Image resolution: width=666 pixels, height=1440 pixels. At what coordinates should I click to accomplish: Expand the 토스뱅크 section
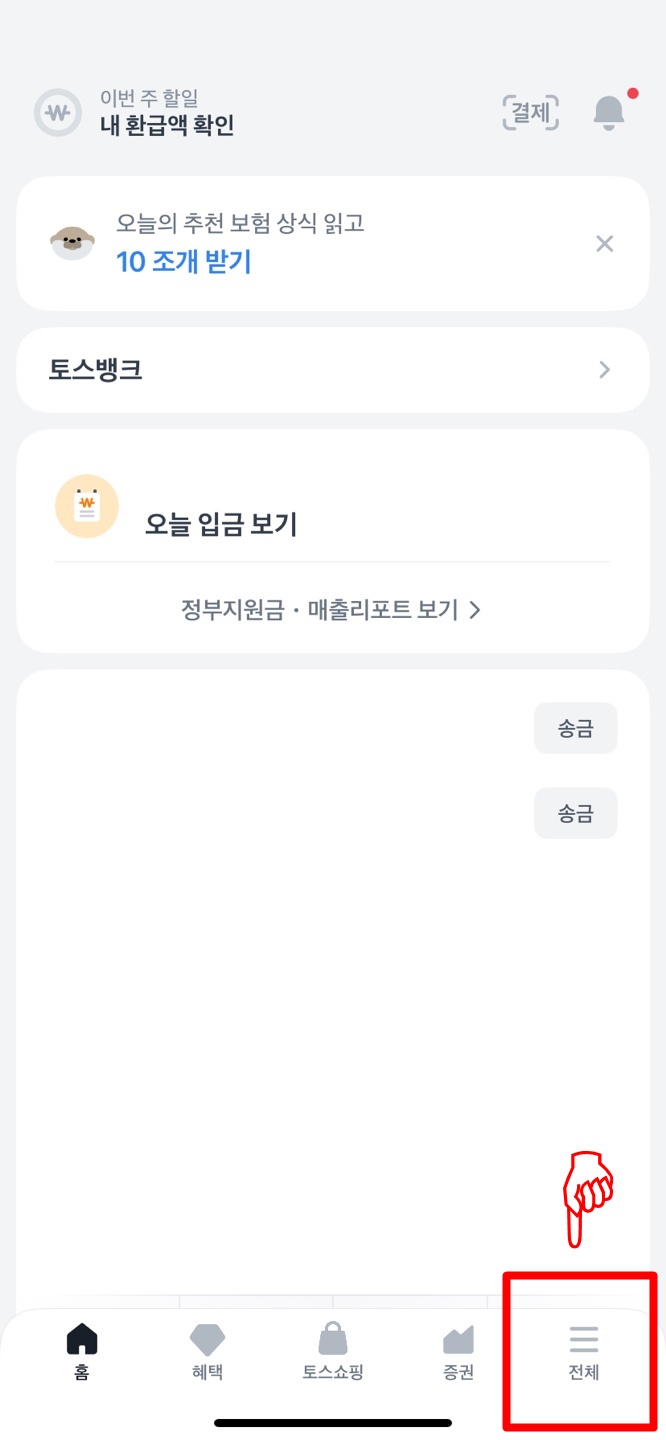[x=333, y=369]
